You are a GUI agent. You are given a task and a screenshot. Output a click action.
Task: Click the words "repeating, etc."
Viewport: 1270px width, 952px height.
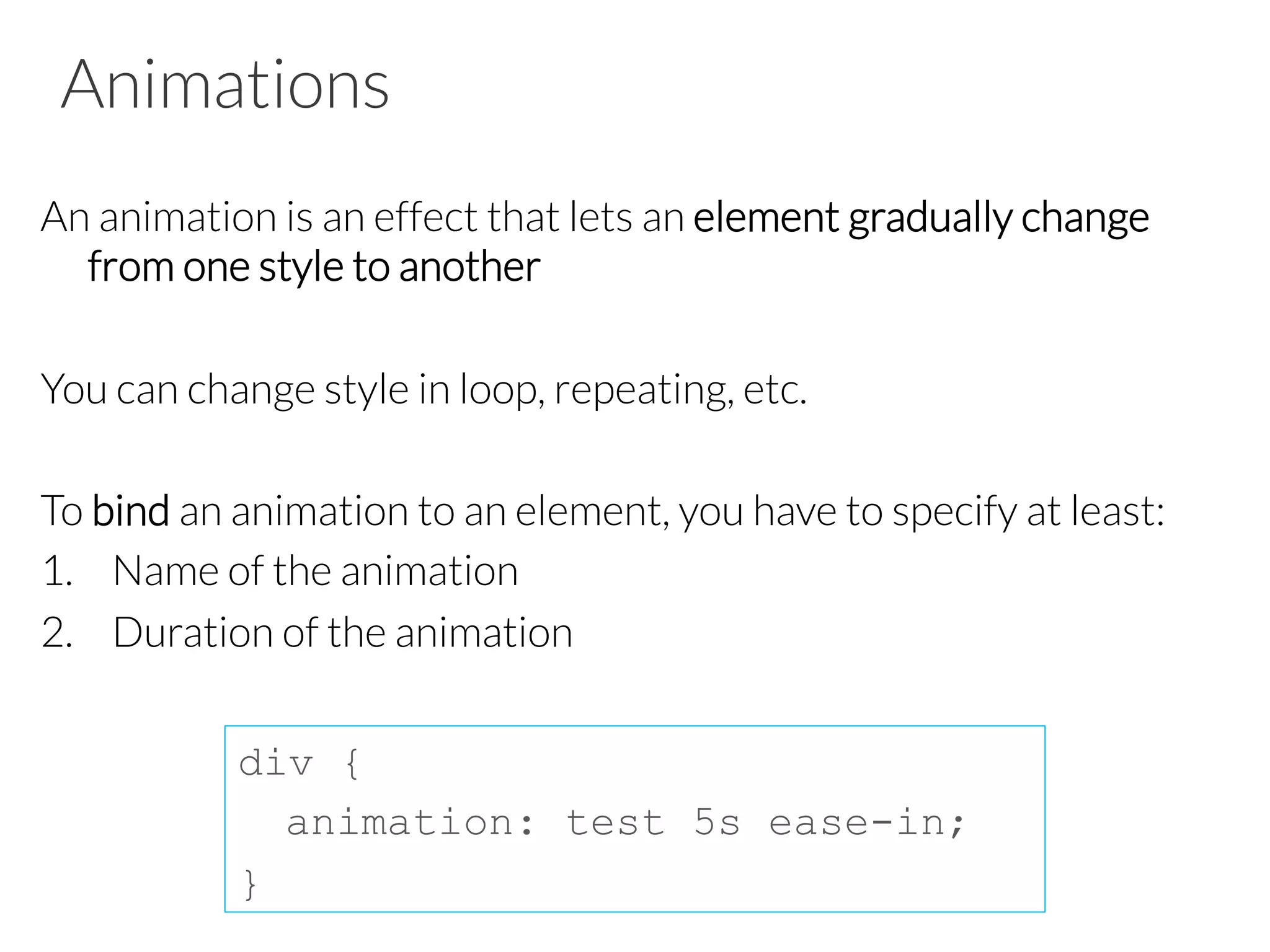680,390
